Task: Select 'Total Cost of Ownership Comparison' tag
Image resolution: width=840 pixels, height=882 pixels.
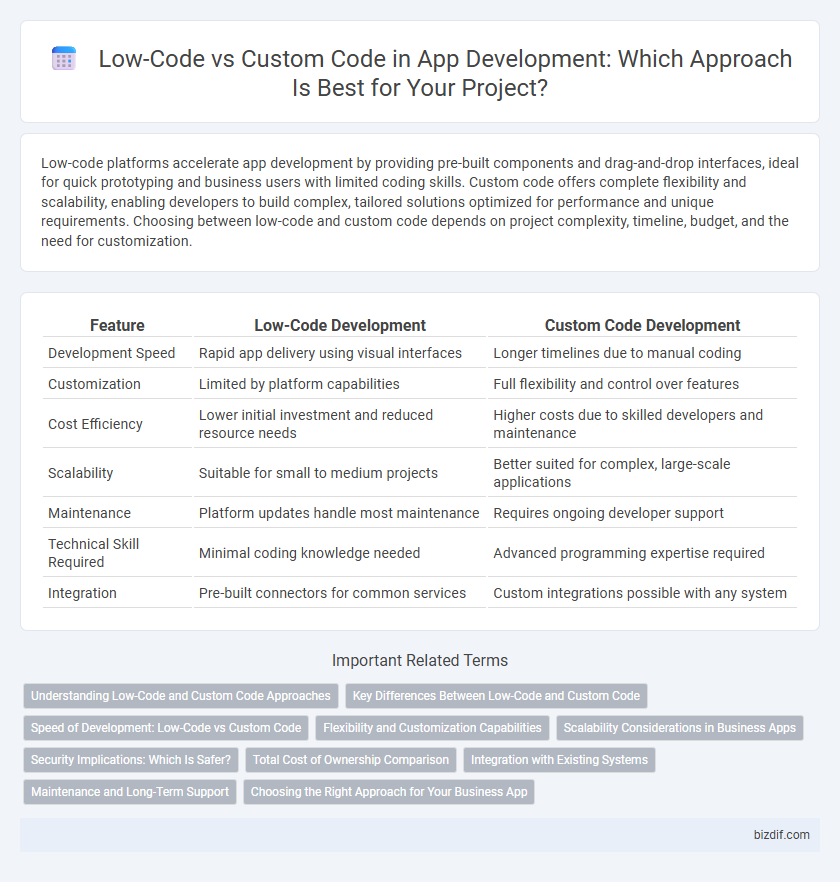Action: click(x=351, y=760)
